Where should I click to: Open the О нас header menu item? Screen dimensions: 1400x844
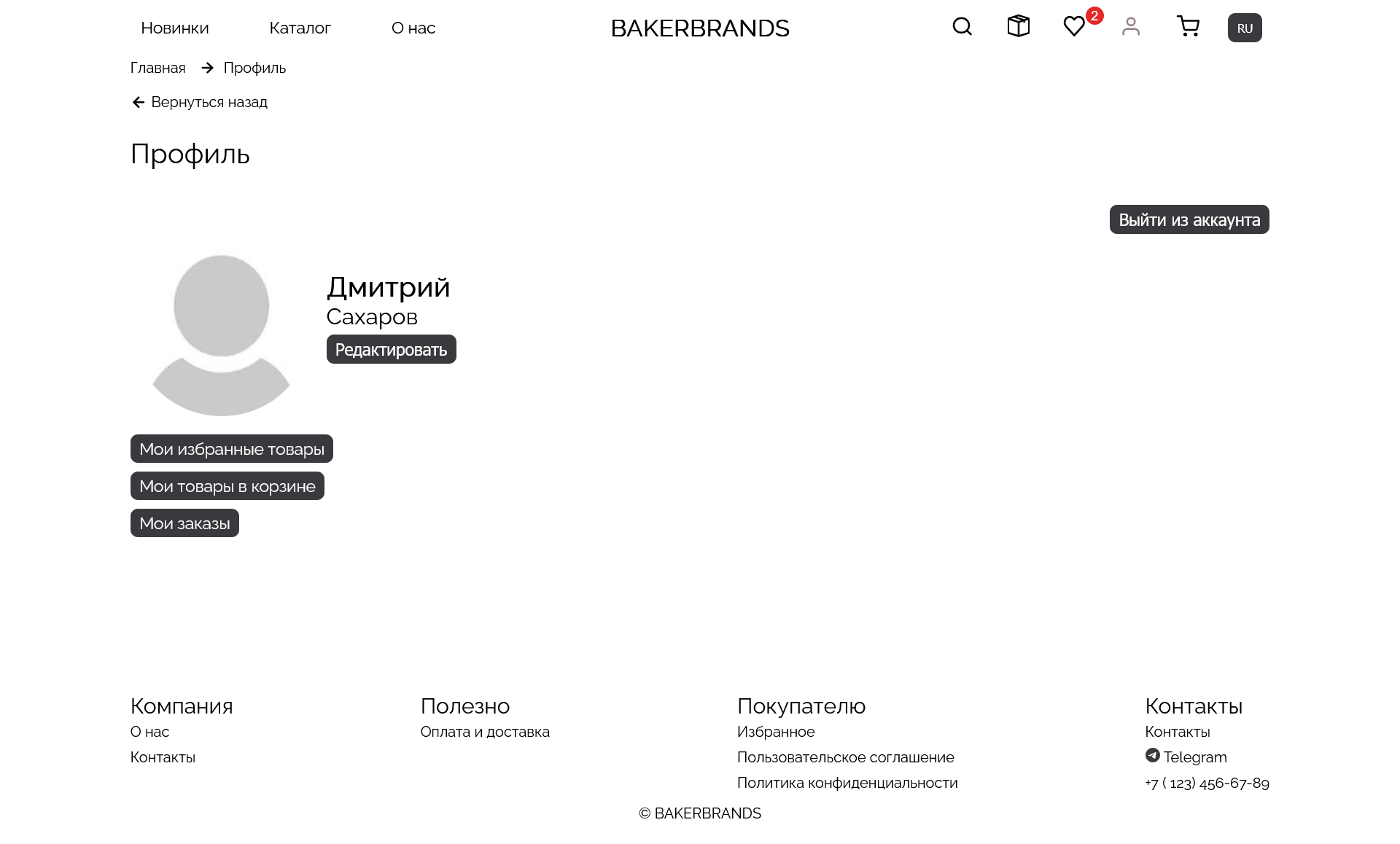[x=413, y=28]
